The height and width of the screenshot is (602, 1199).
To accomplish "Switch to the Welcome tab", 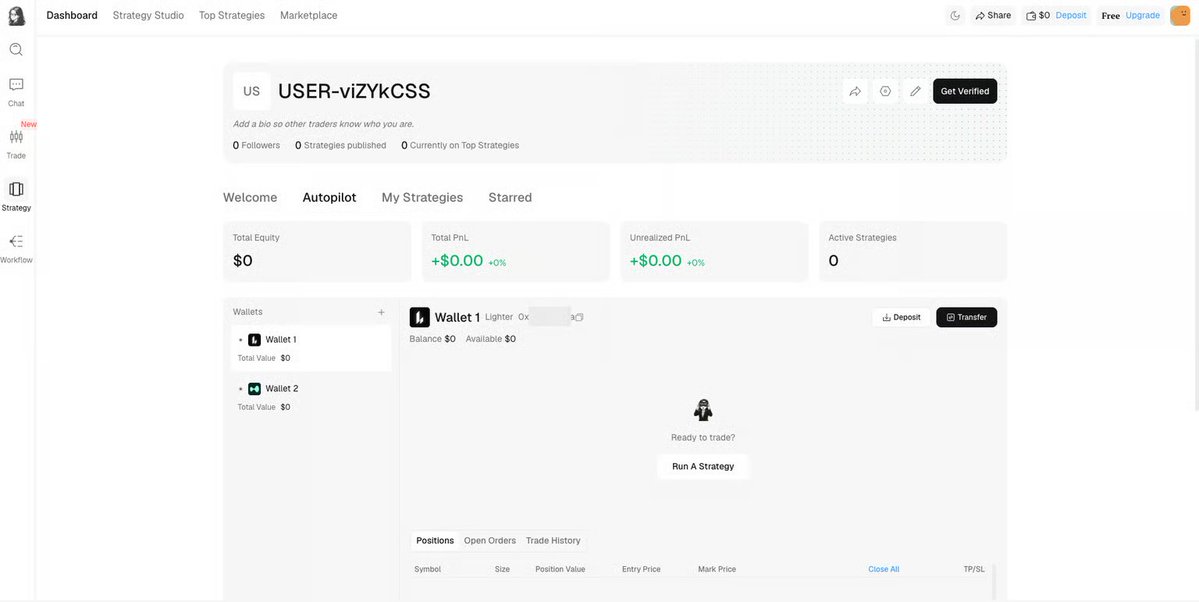I will [x=250, y=197].
